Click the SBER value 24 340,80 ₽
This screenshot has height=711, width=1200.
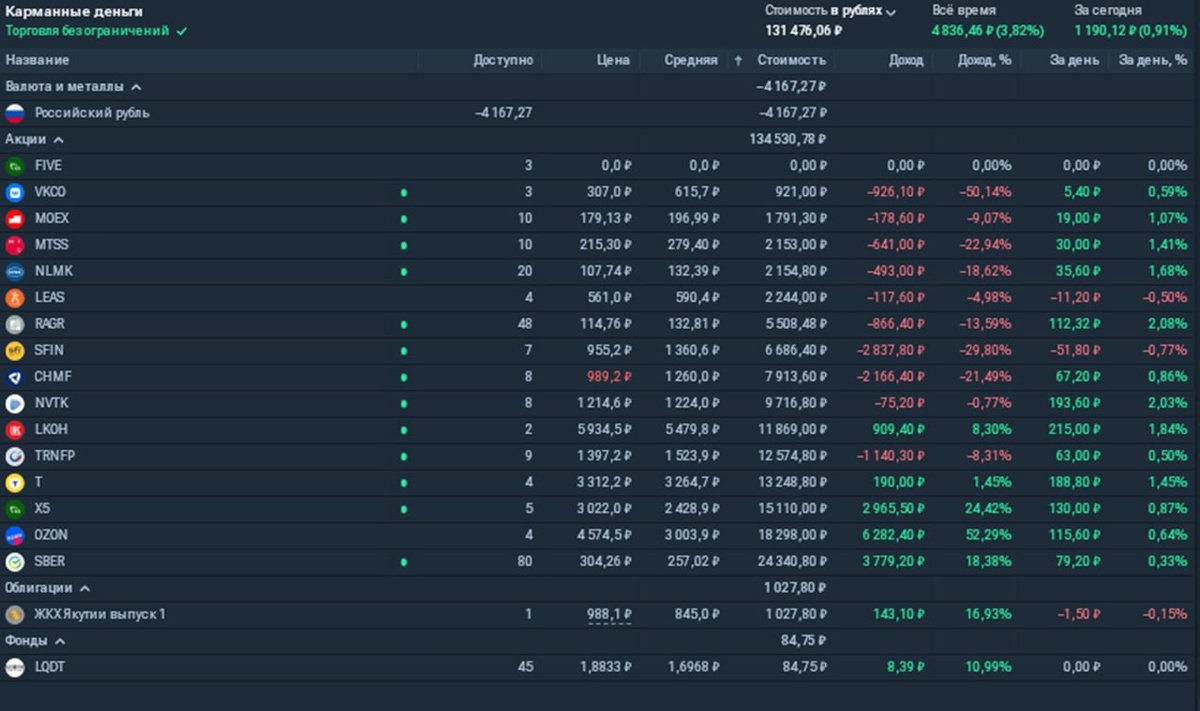[x=796, y=562]
